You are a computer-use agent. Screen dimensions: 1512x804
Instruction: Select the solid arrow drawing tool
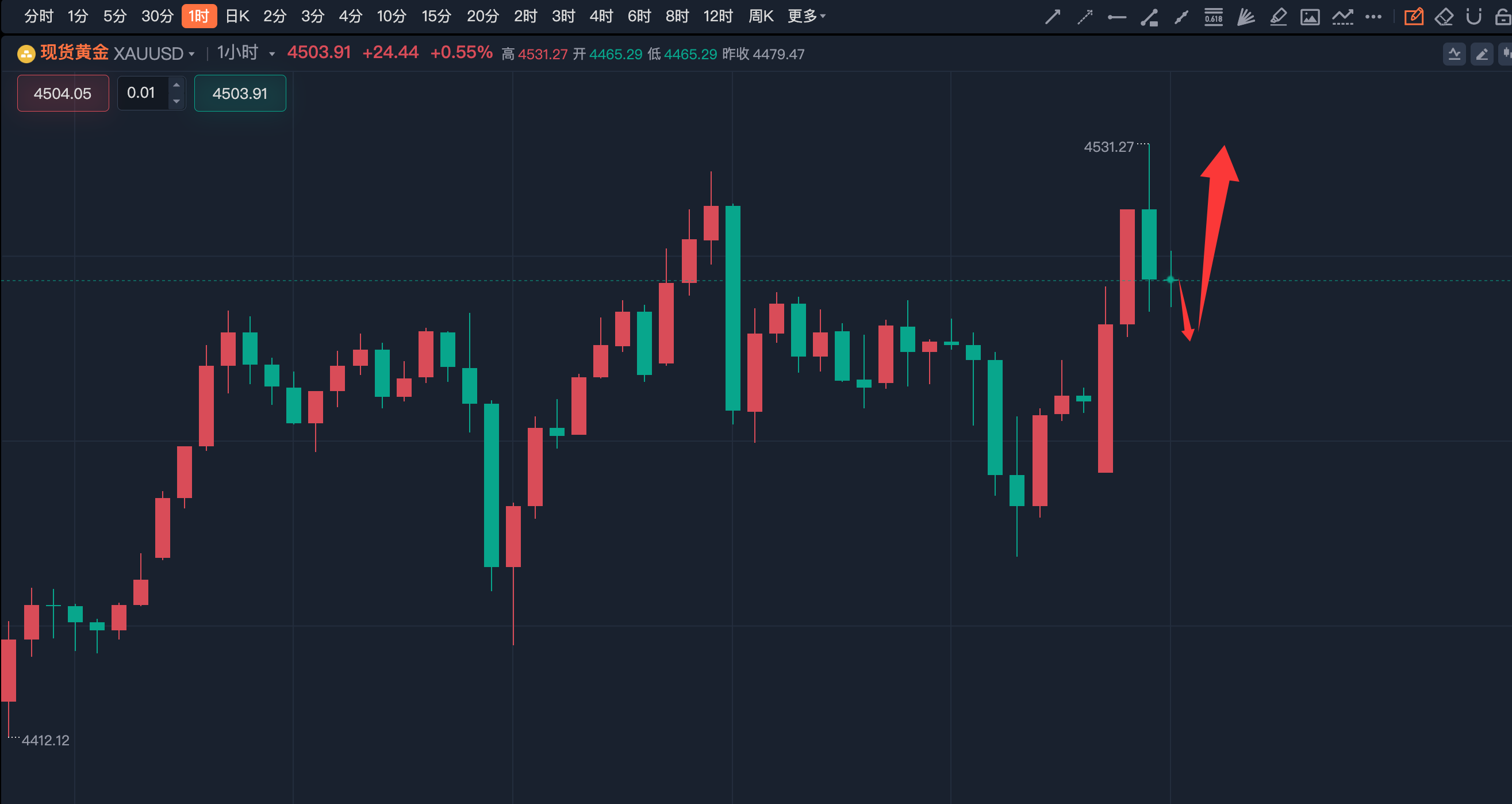[1053, 17]
